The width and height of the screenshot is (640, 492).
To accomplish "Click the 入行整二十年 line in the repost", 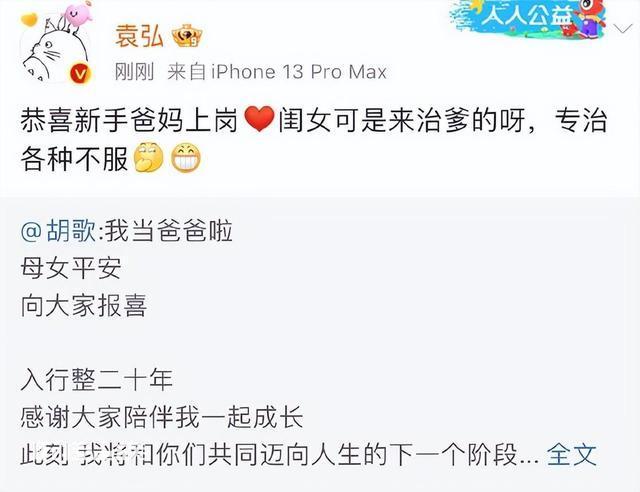I will [97, 380].
